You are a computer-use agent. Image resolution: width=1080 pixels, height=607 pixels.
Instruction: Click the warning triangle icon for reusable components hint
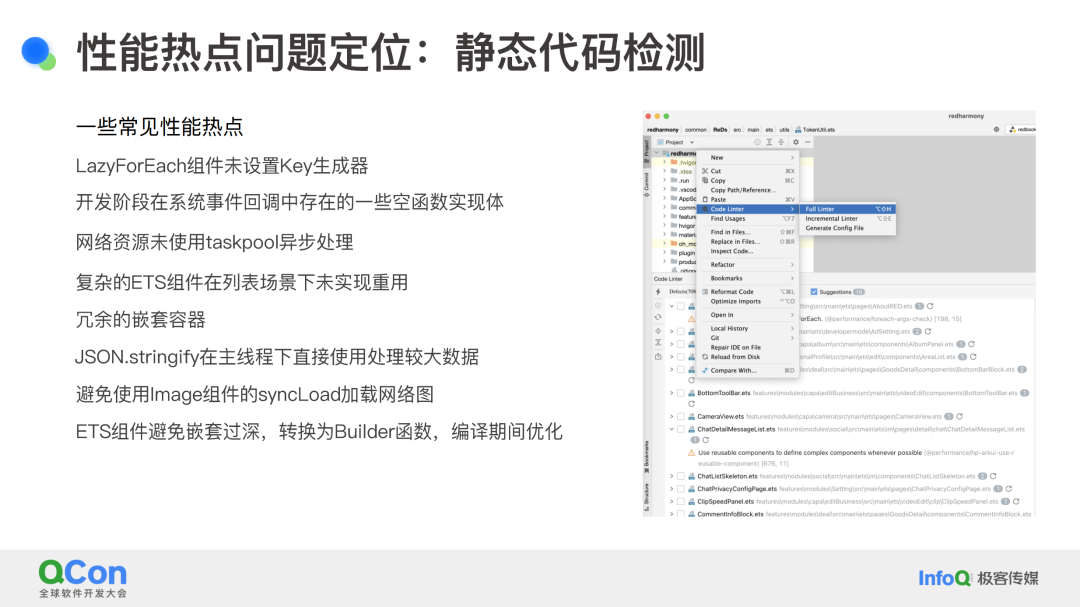coord(692,453)
